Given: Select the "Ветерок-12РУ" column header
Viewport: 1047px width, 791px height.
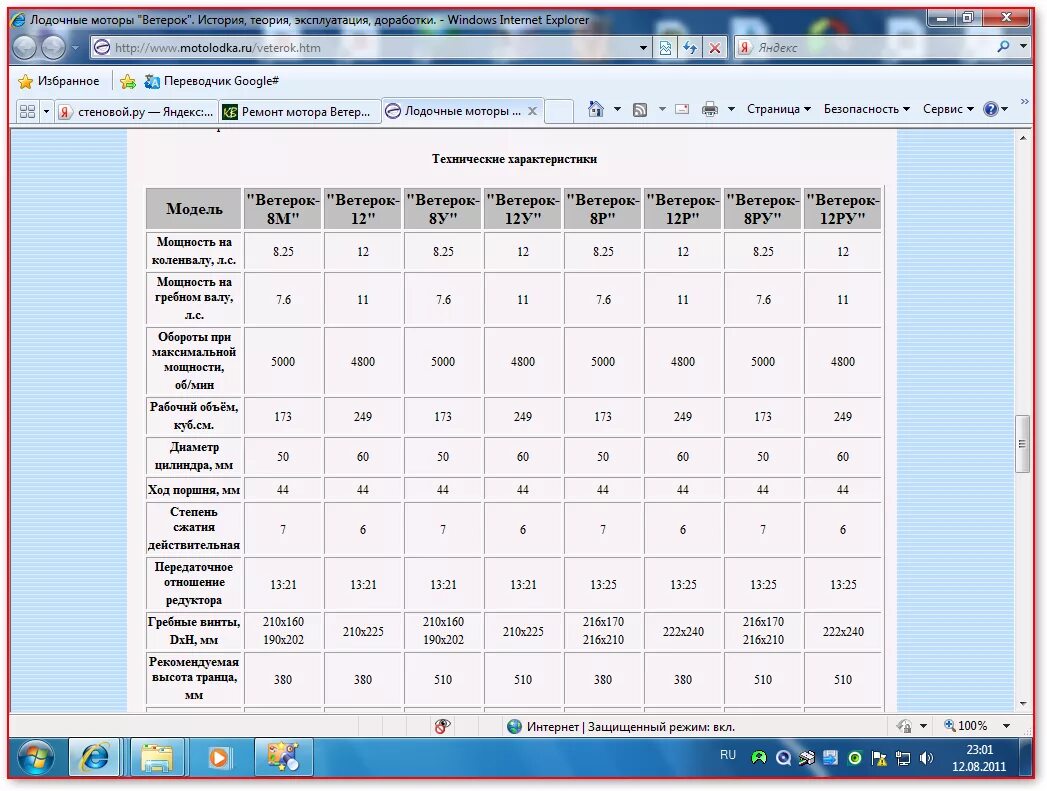Looking at the screenshot, I should (843, 209).
